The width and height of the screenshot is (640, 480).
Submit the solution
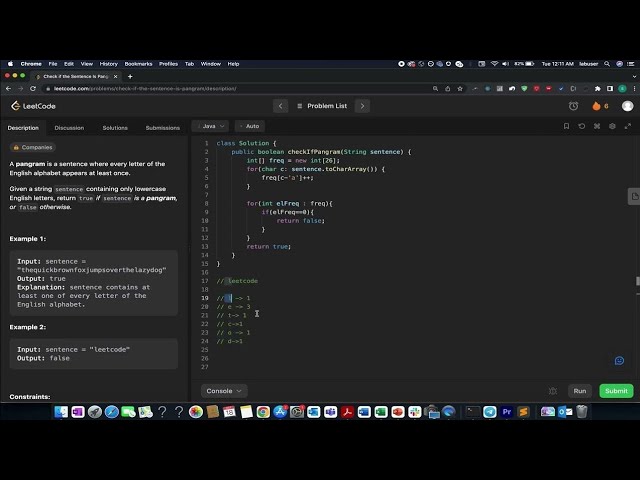coord(616,391)
